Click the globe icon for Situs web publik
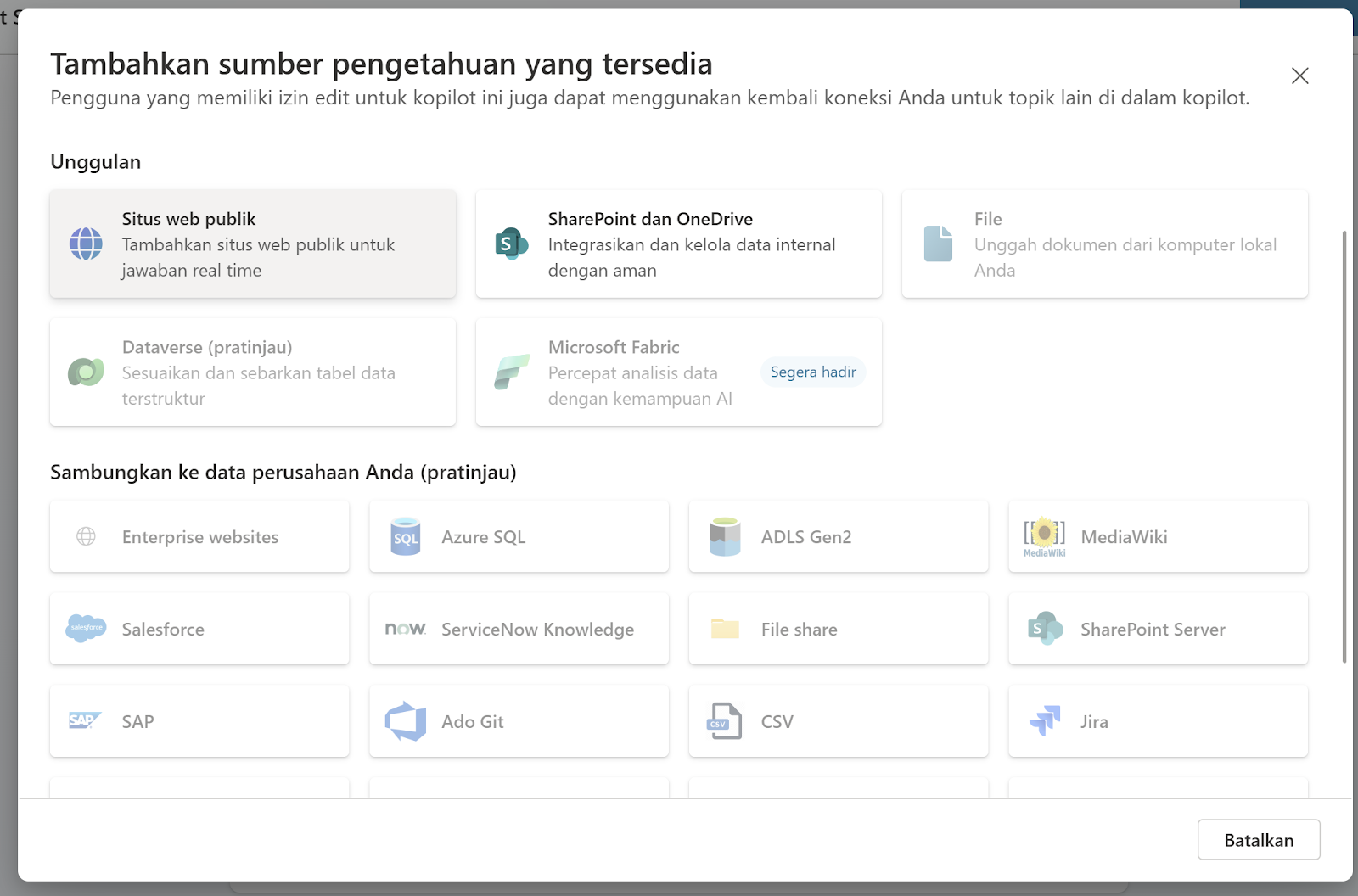The image size is (1358, 896). [x=86, y=244]
